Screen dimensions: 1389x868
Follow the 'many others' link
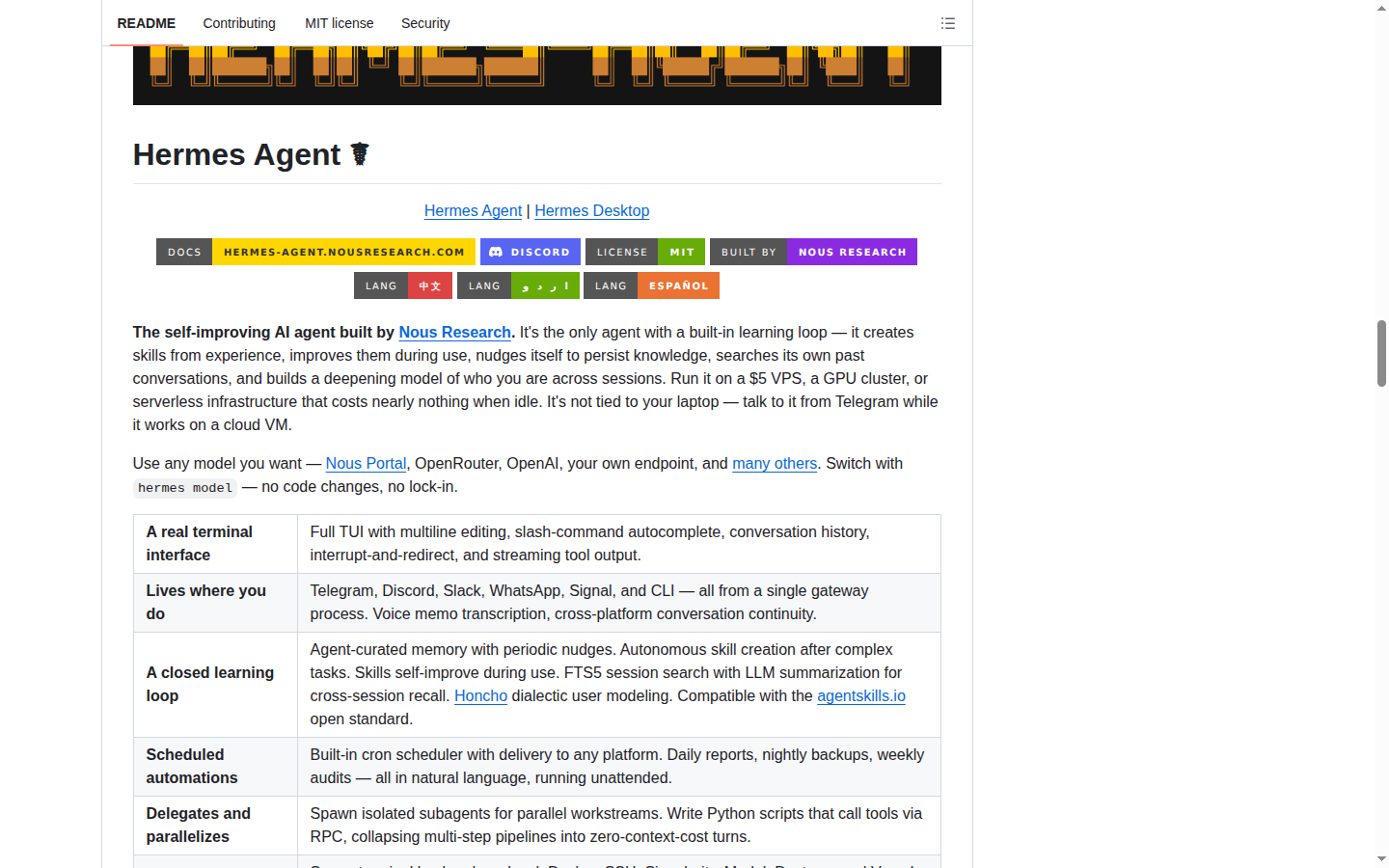point(775,463)
